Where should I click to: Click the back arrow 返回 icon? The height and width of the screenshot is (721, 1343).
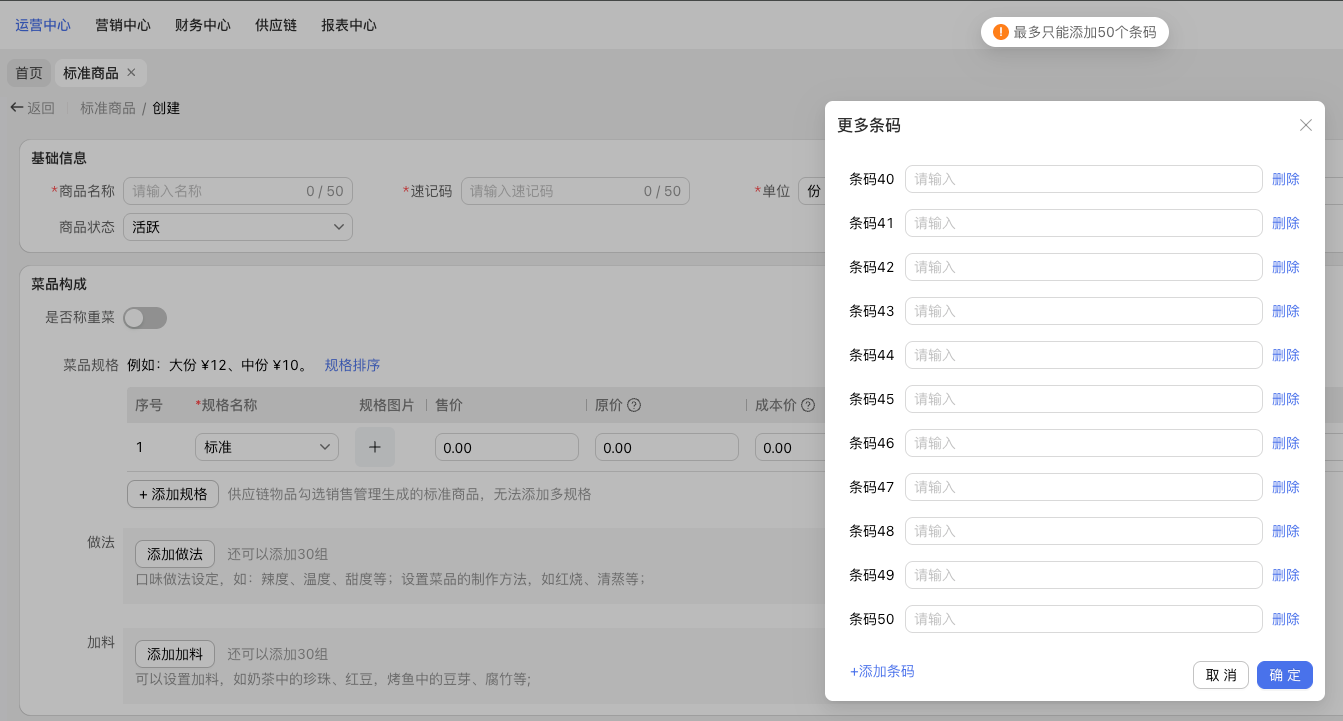click(x=17, y=108)
